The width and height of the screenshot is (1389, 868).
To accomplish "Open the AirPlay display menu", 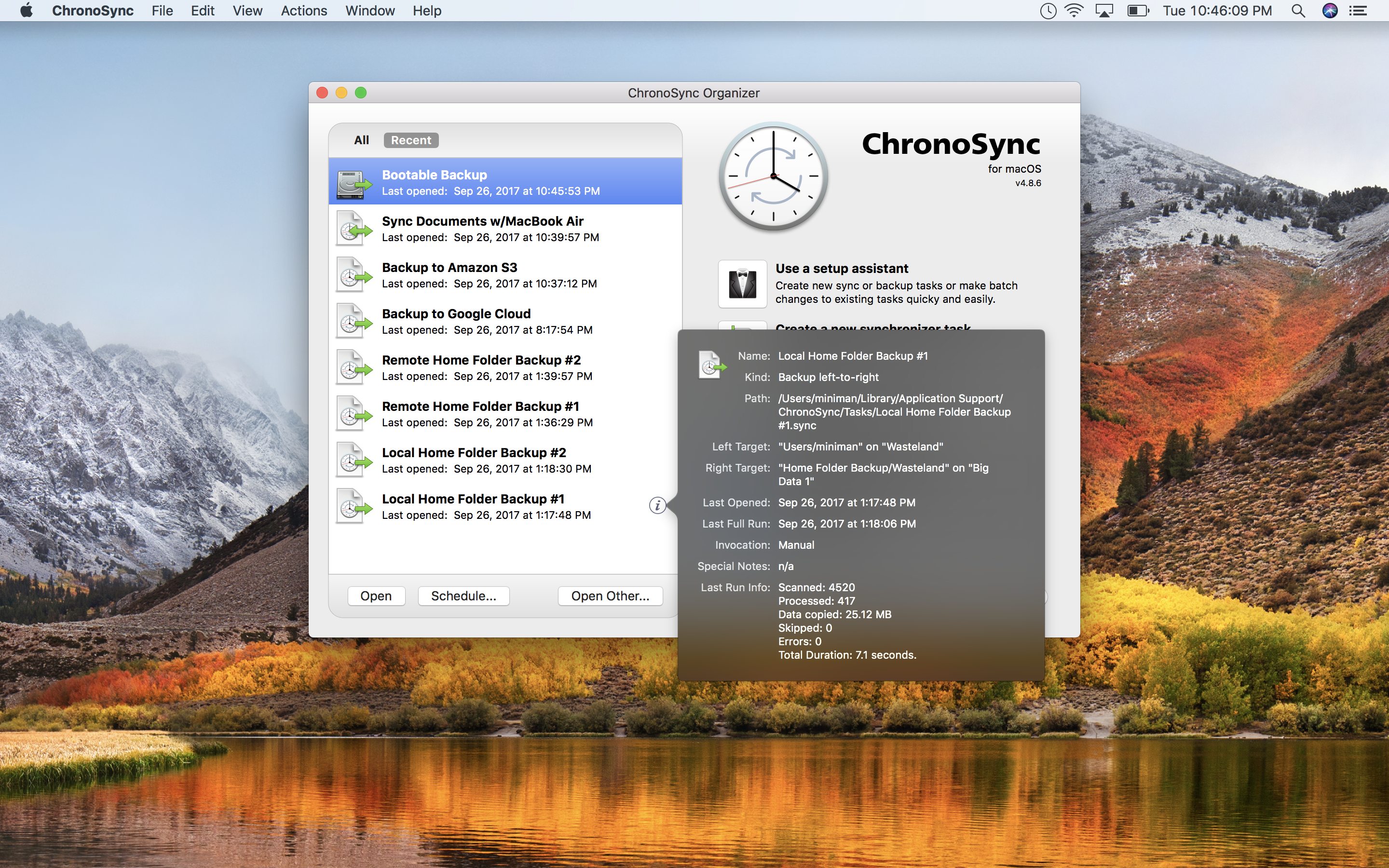I will tap(1104, 10).
